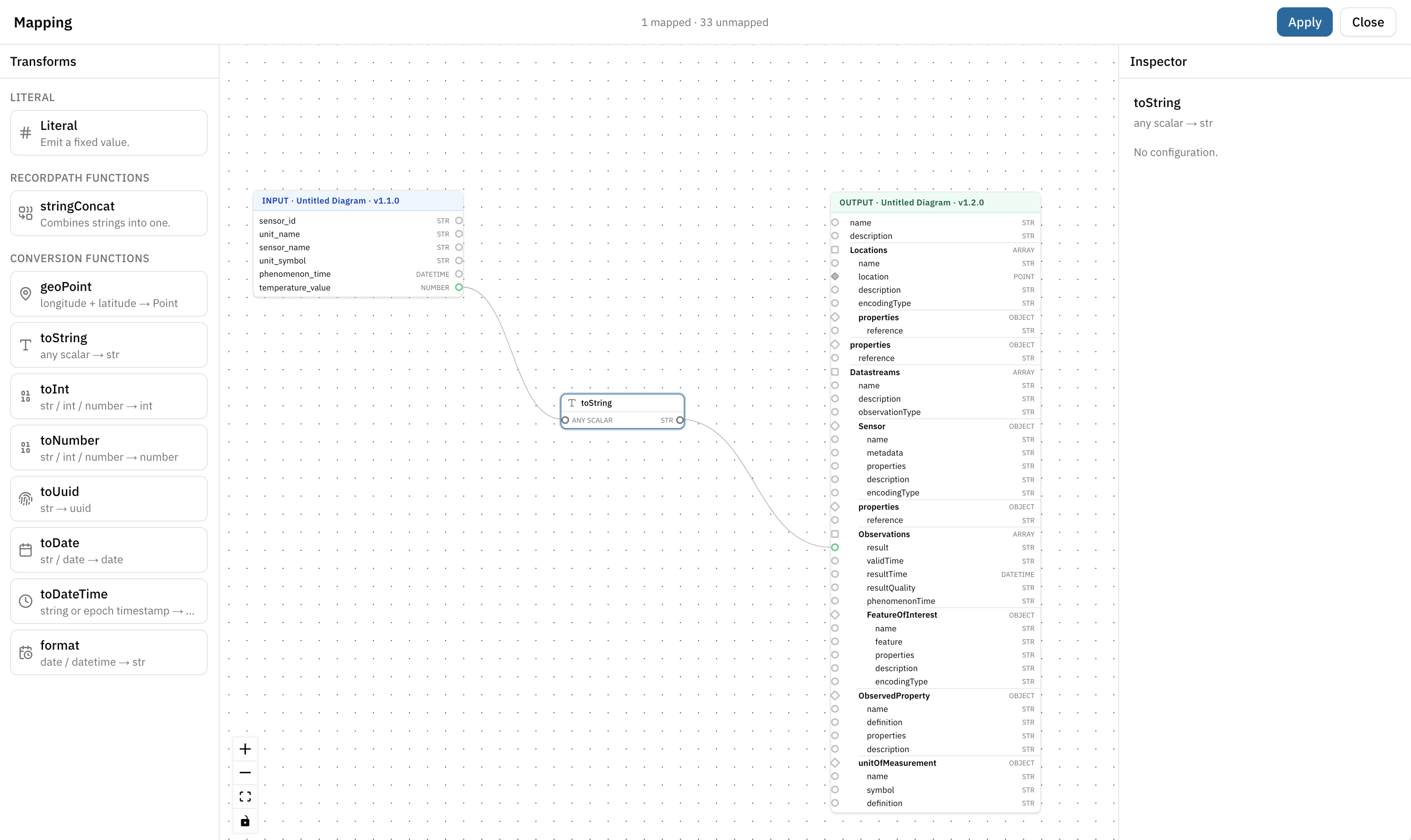Click the '1 mapped · 33 unmapped' status
The width and height of the screenshot is (1411, 840).
point(705,22)
